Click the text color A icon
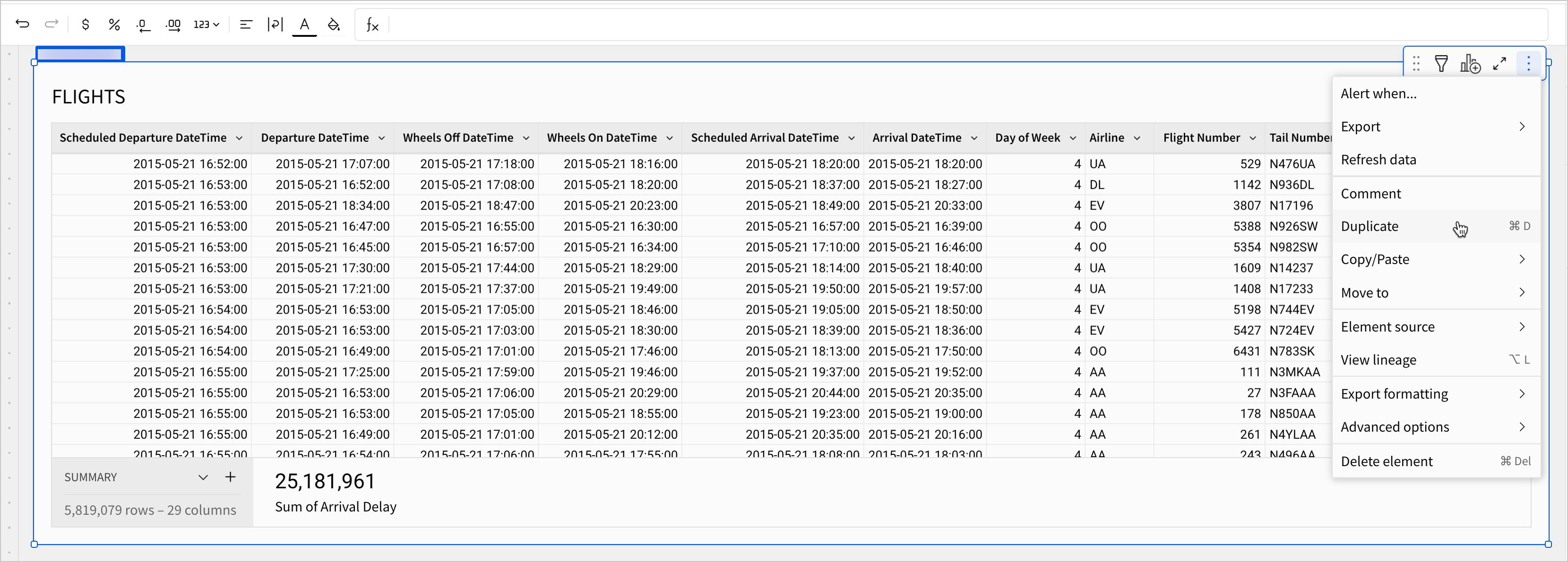 pos(304,25)
